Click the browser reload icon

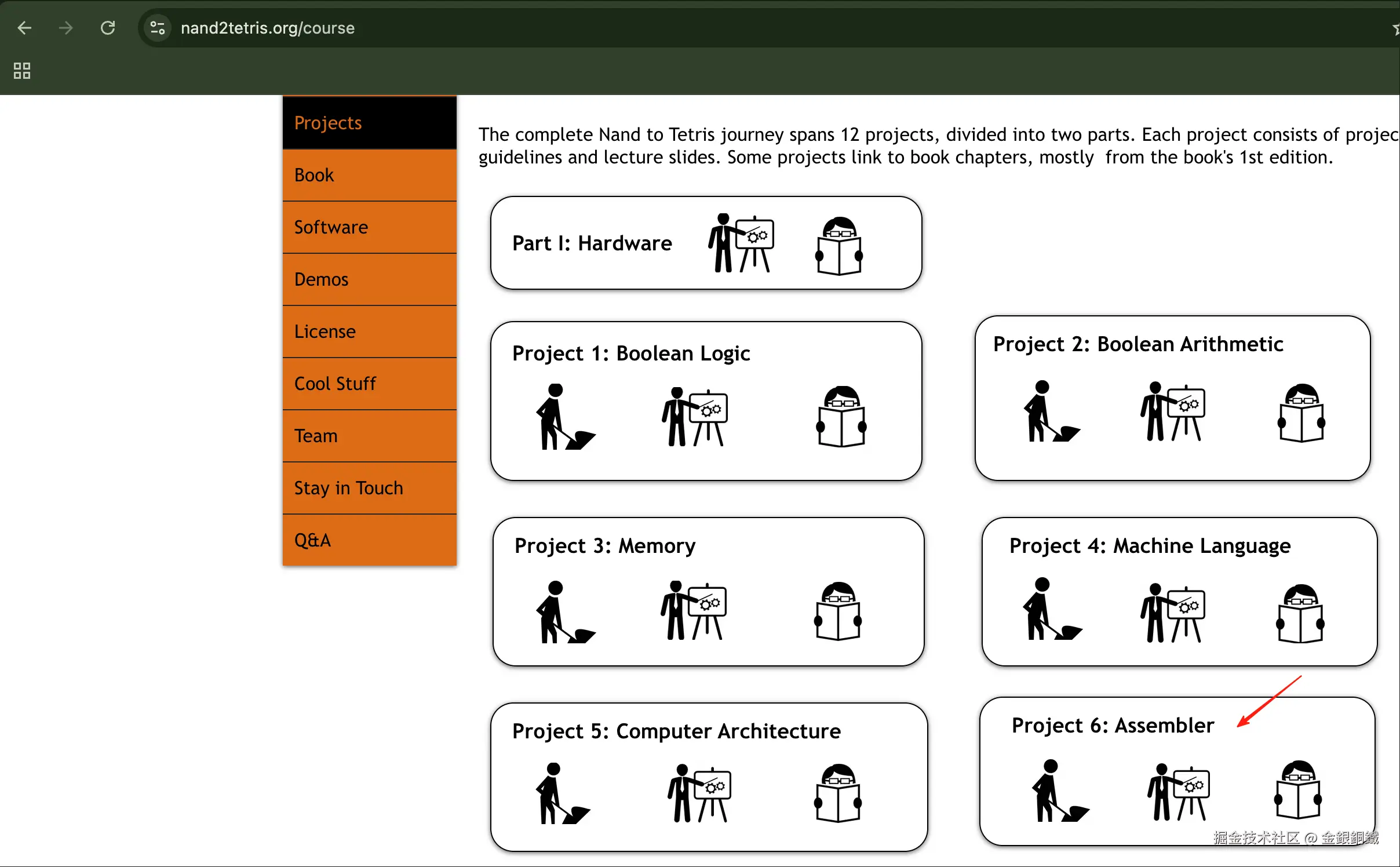coord(108,28)
